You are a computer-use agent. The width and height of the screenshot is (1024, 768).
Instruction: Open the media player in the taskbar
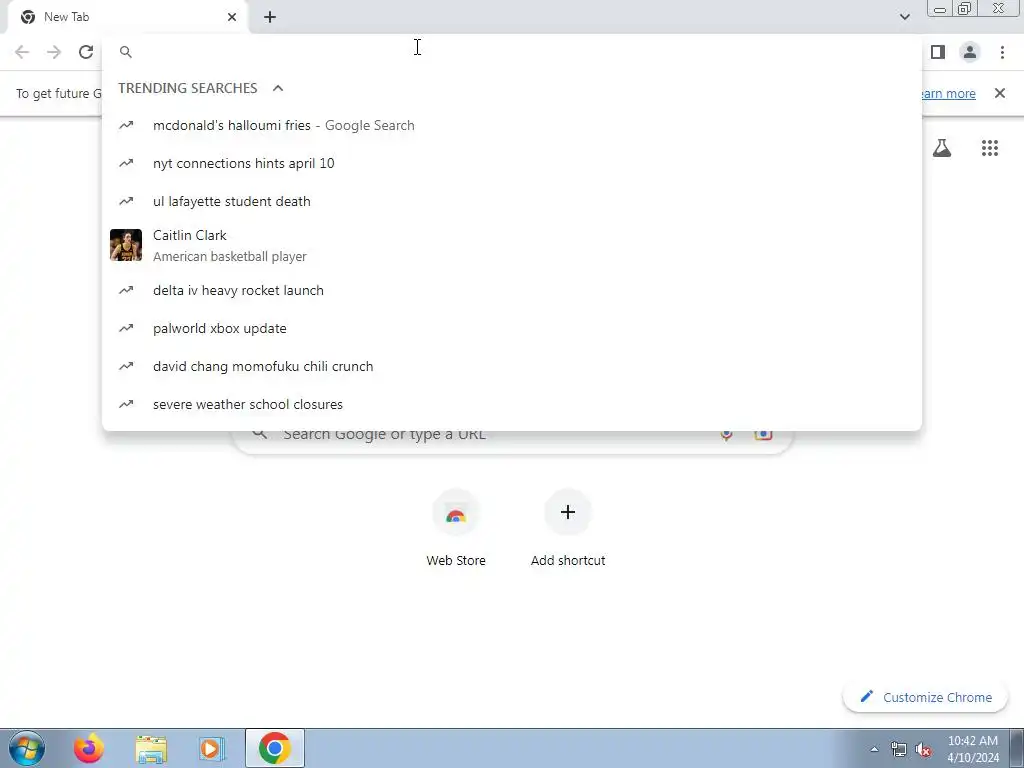click(x=211, y=749)
